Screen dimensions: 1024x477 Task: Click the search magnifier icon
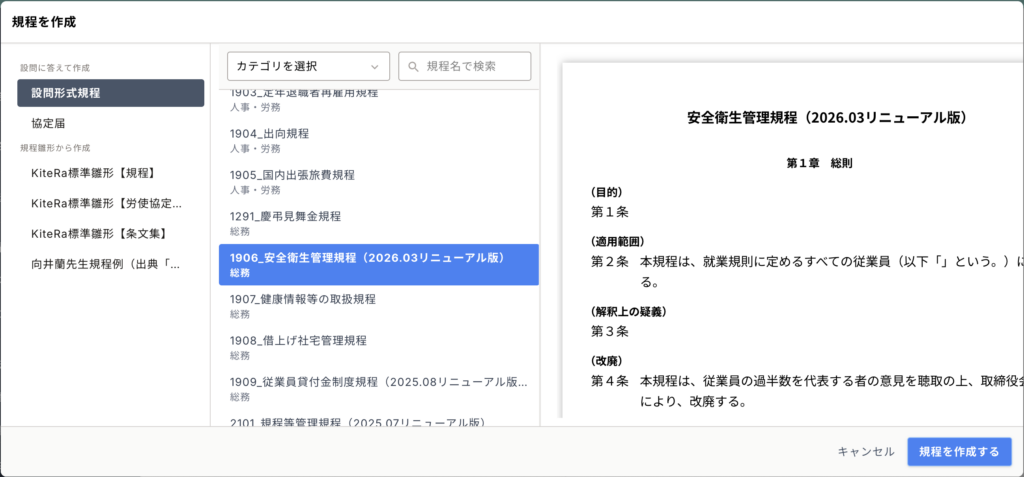pos(412,66)
